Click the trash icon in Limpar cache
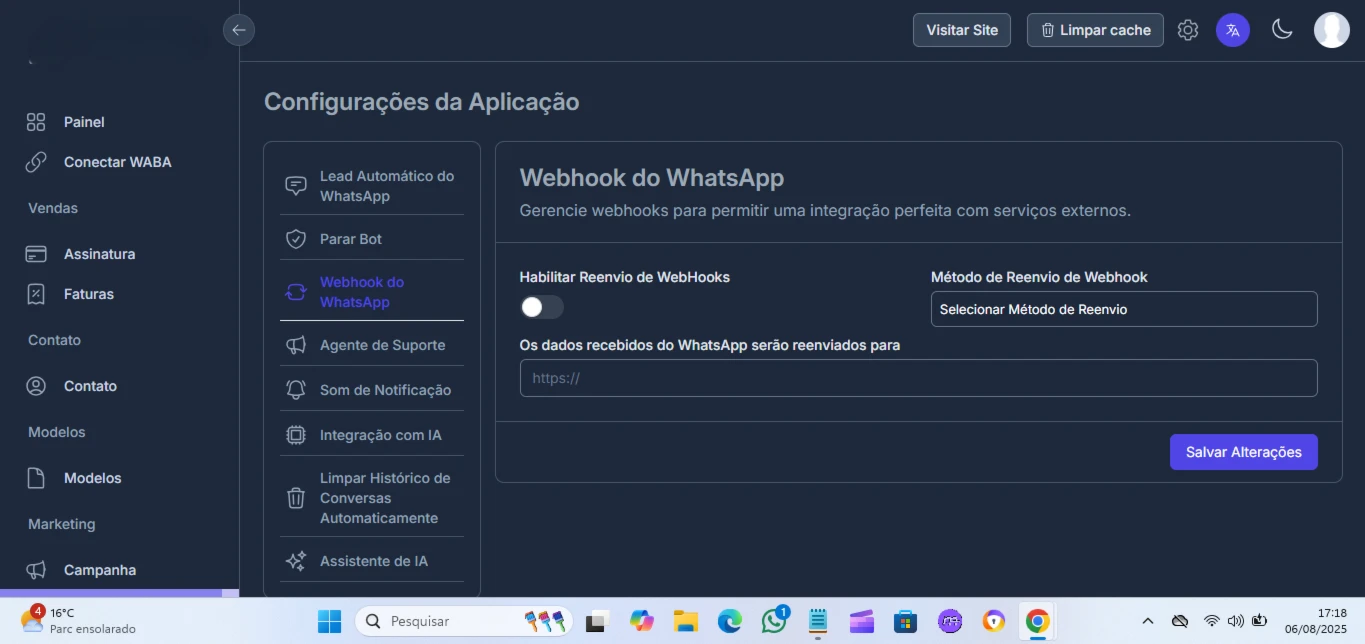Image resolution: width=1365 pixels, height=644 pixels. point(1048,30)
